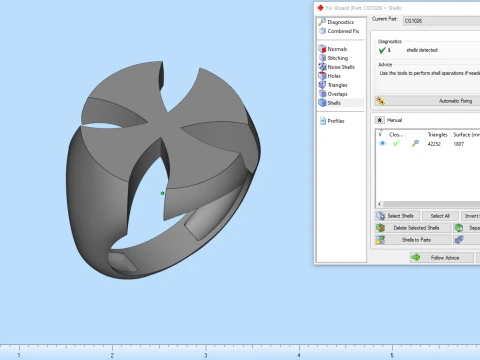This screenshot has width=480, height=360.
Task: Sort by the Surface column header
Action: 466,134
